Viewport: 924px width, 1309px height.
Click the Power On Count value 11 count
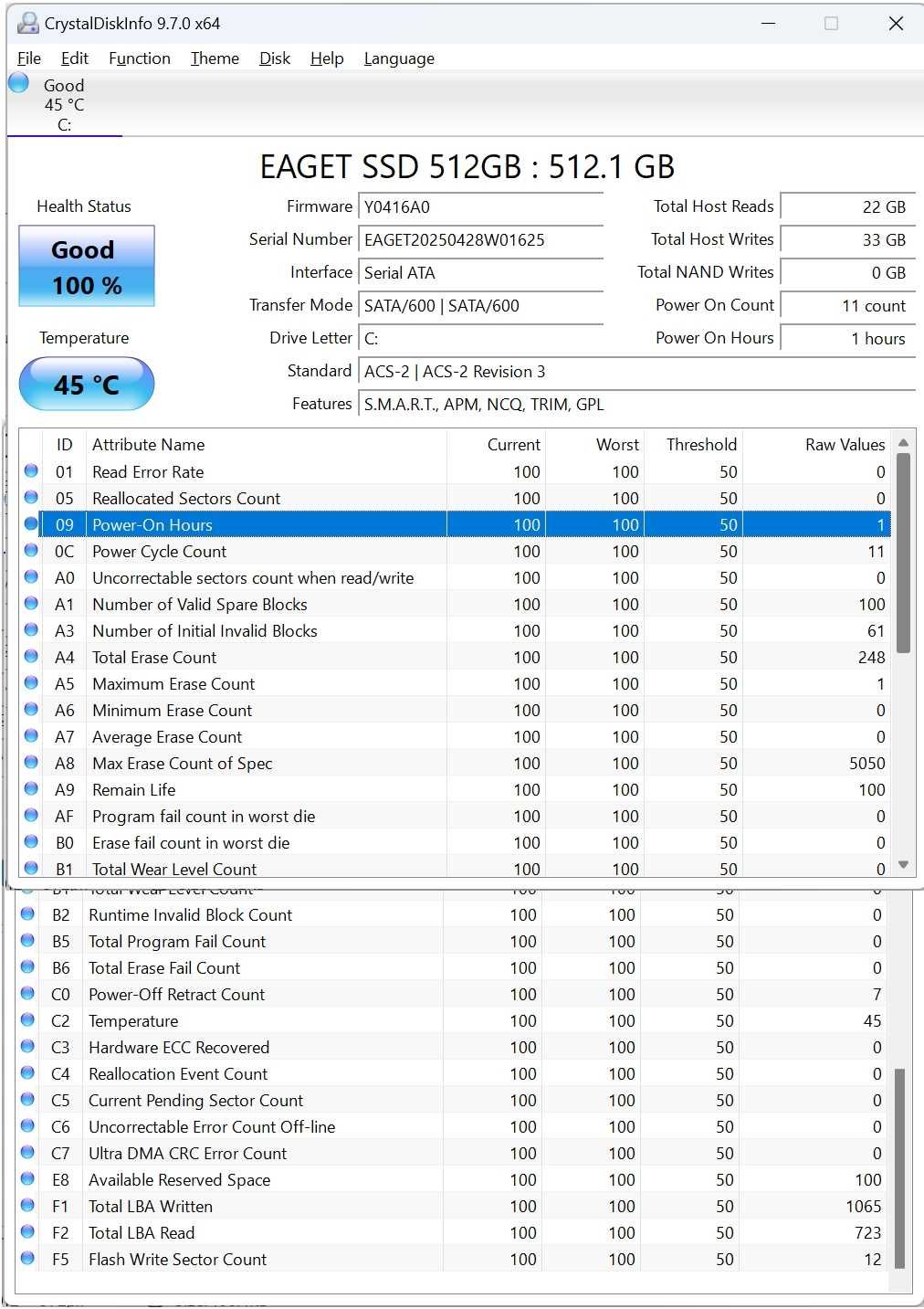coord(848,305)
